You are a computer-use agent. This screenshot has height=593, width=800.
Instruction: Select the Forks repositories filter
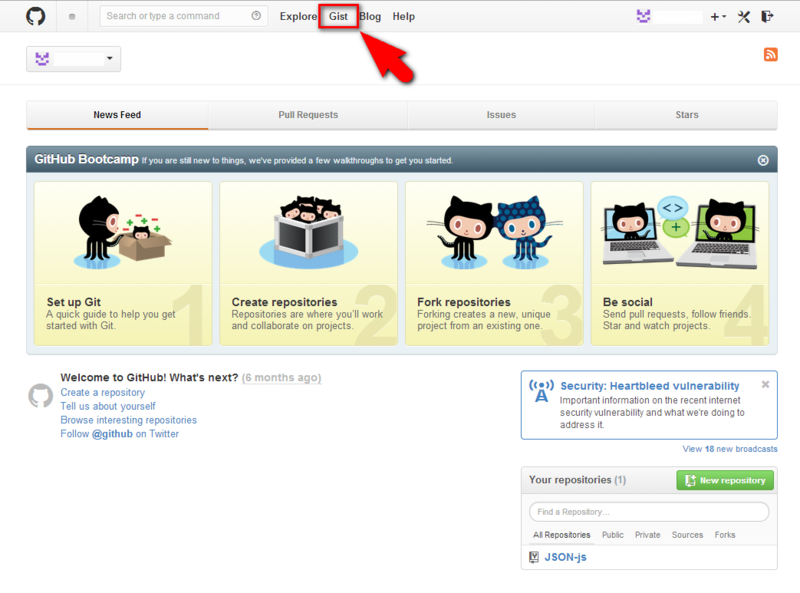(725, 535)
